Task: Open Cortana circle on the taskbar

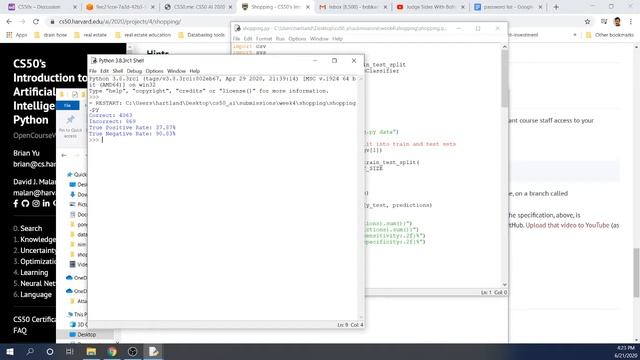Action: [50, 351]
